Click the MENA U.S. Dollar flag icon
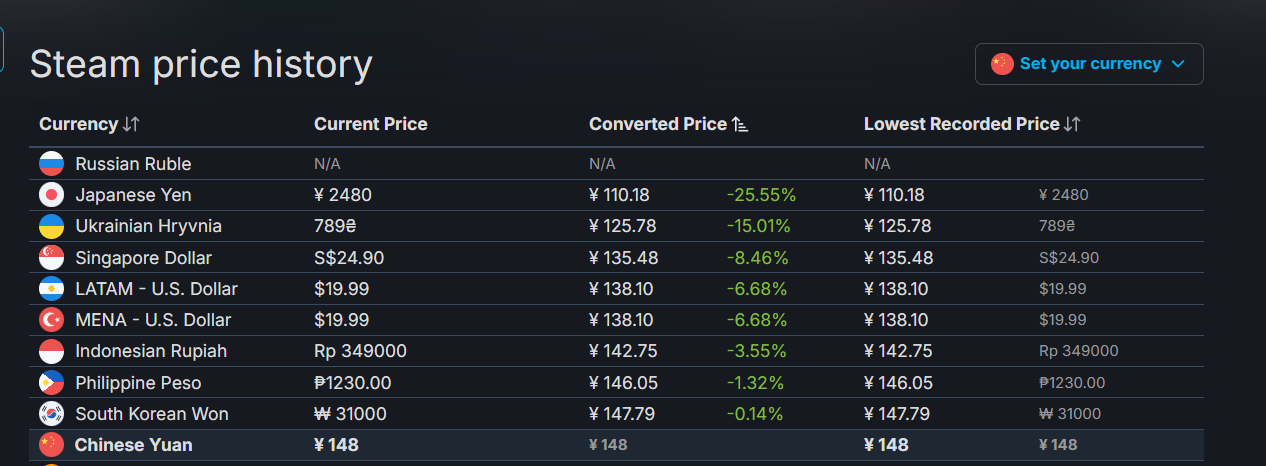 point(51,320)
